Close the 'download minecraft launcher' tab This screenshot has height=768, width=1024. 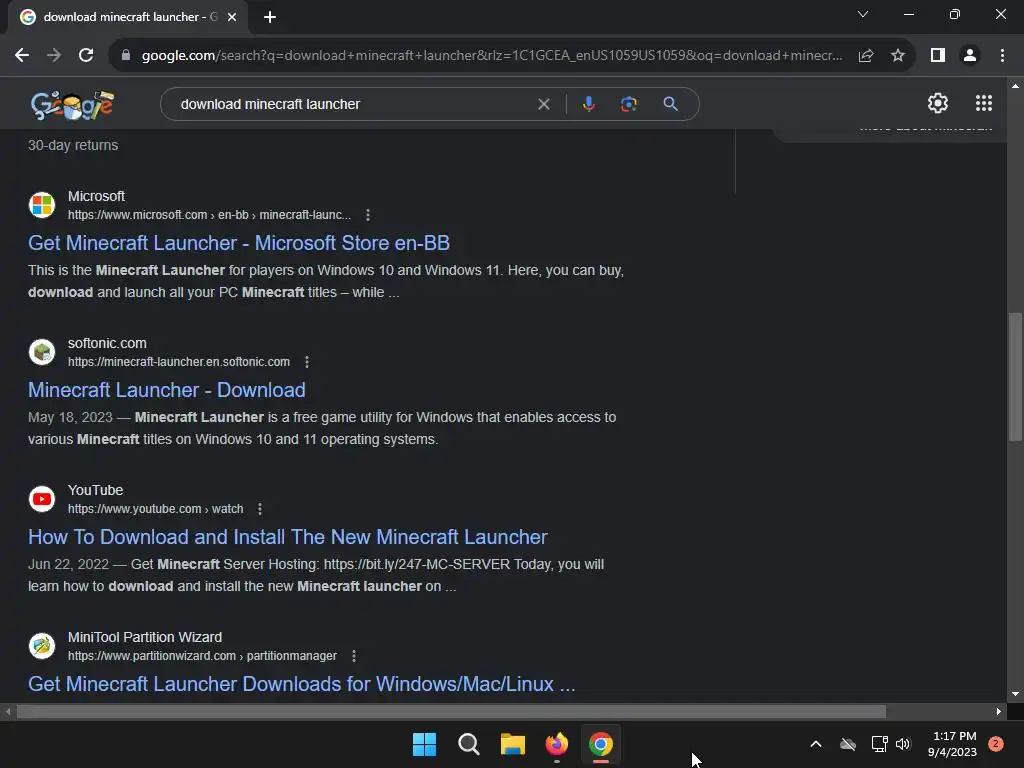pos(232,18)
